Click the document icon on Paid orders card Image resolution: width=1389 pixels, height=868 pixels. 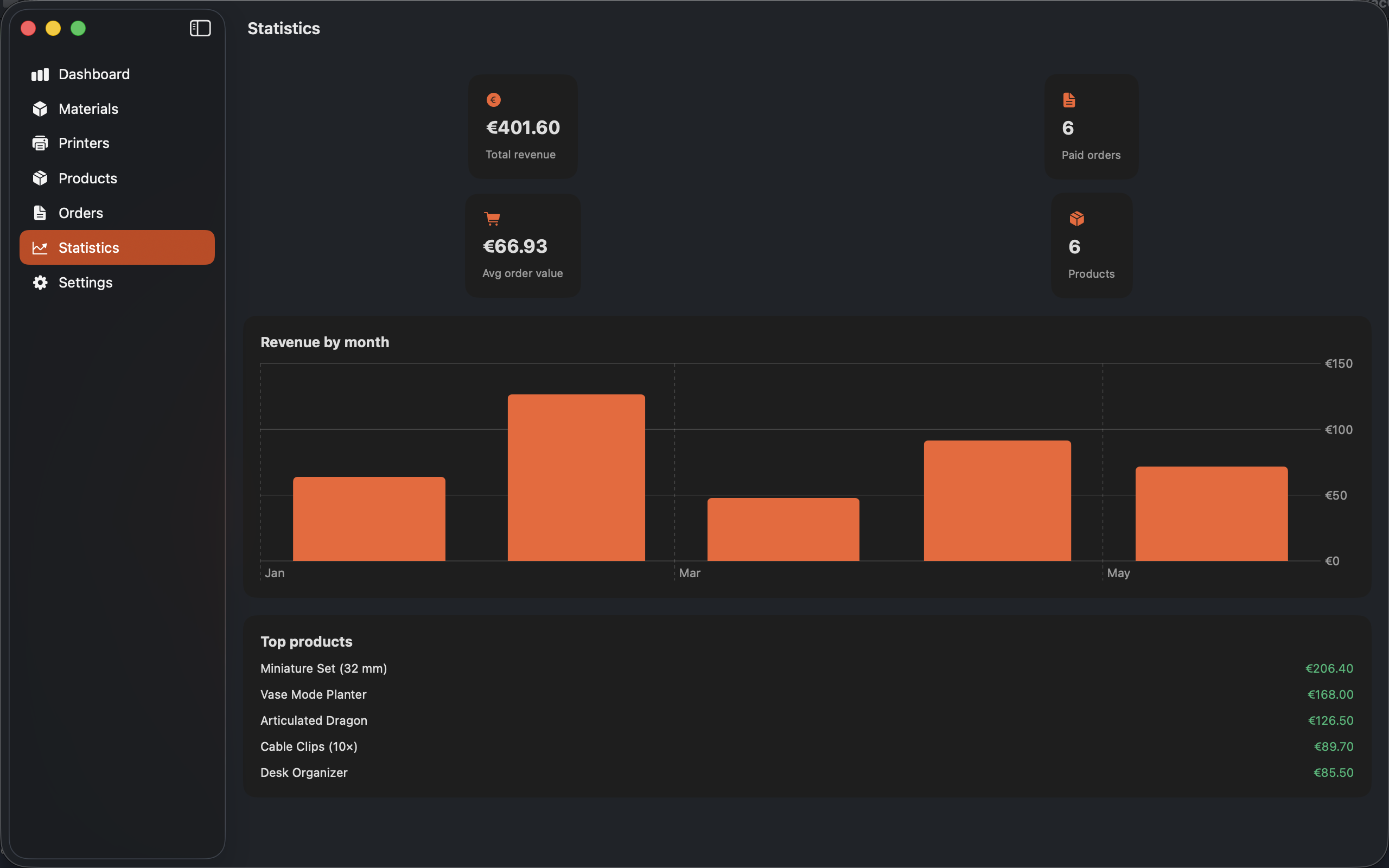(x=1069, y=100)
